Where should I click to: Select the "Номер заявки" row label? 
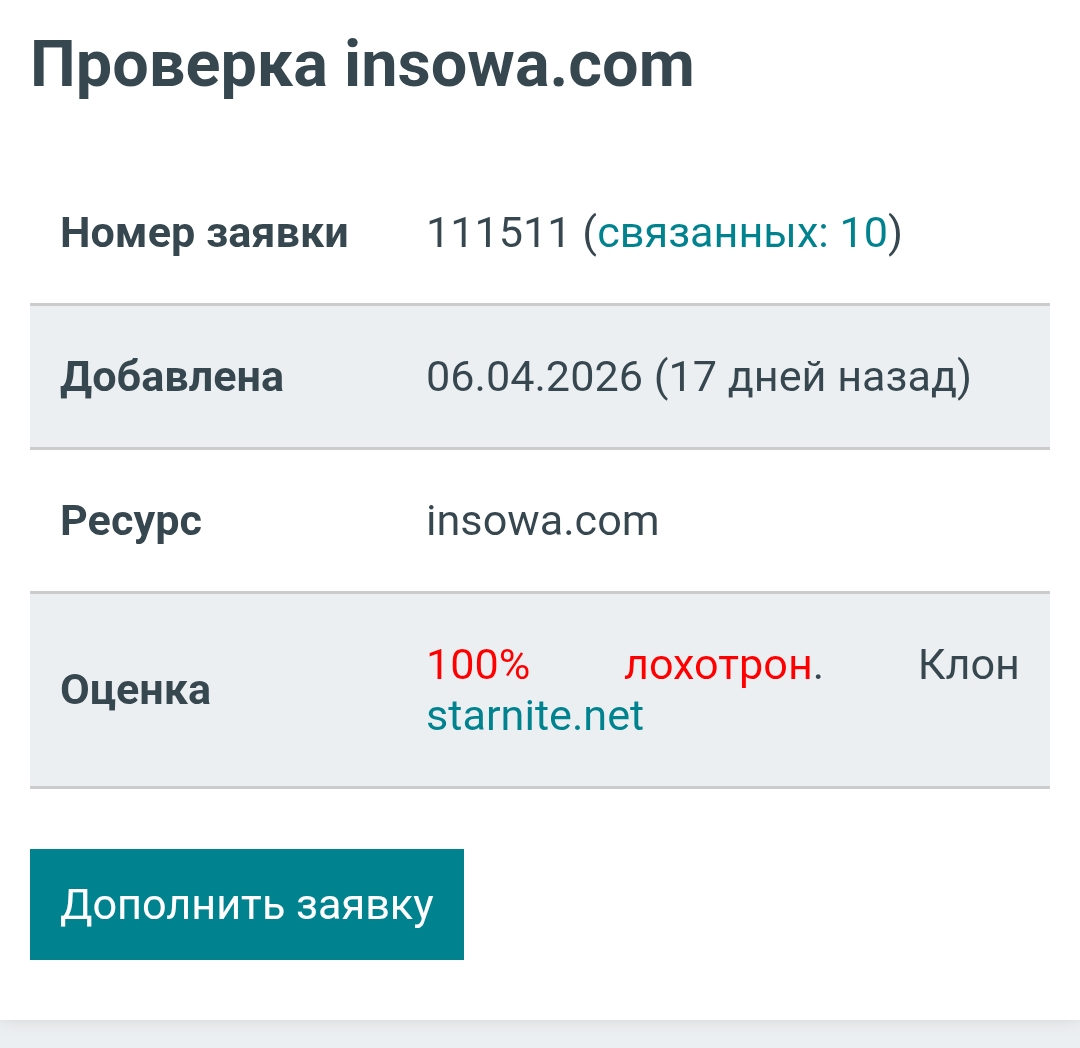[x=205, y=233]
